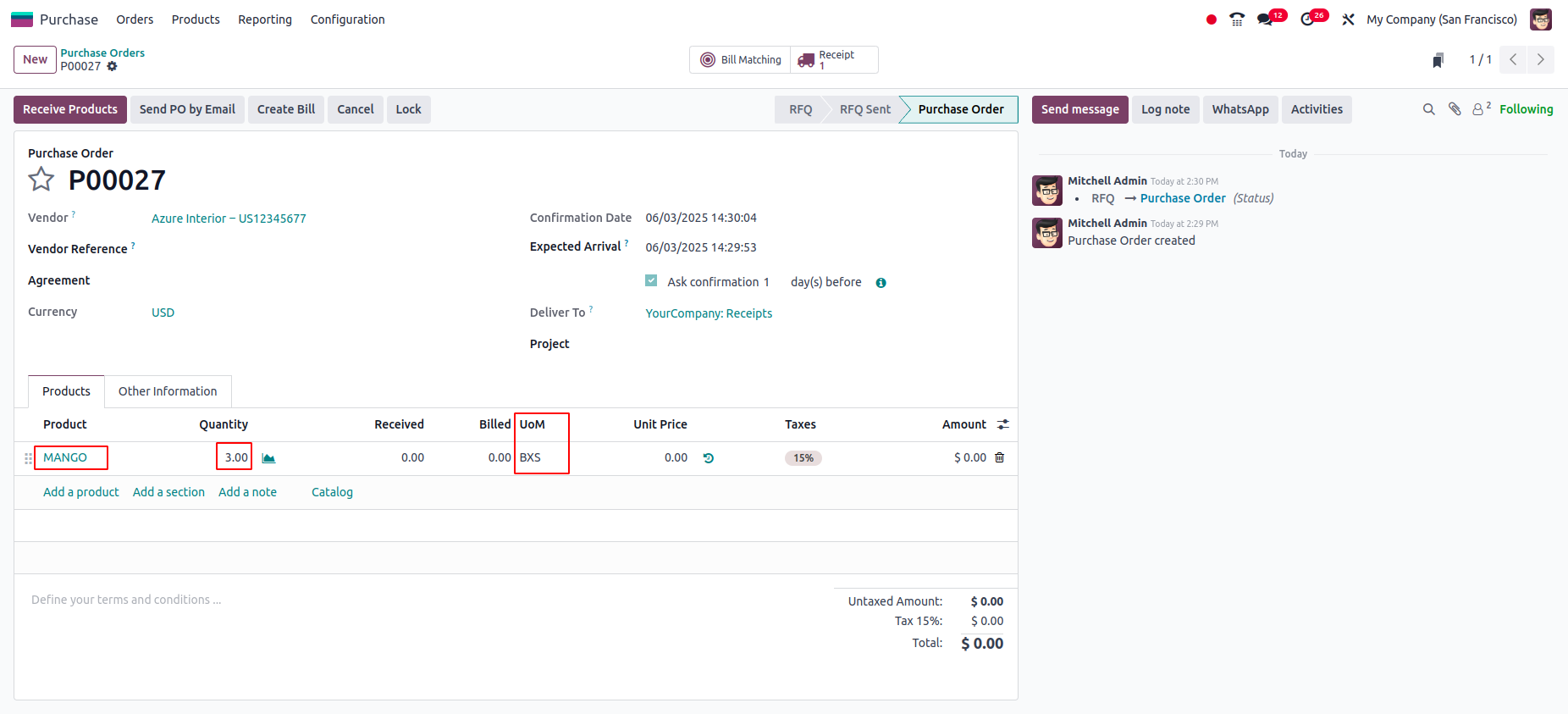Open the MANGO product link
Viewport: 1568px width, 714px height.
65,457
